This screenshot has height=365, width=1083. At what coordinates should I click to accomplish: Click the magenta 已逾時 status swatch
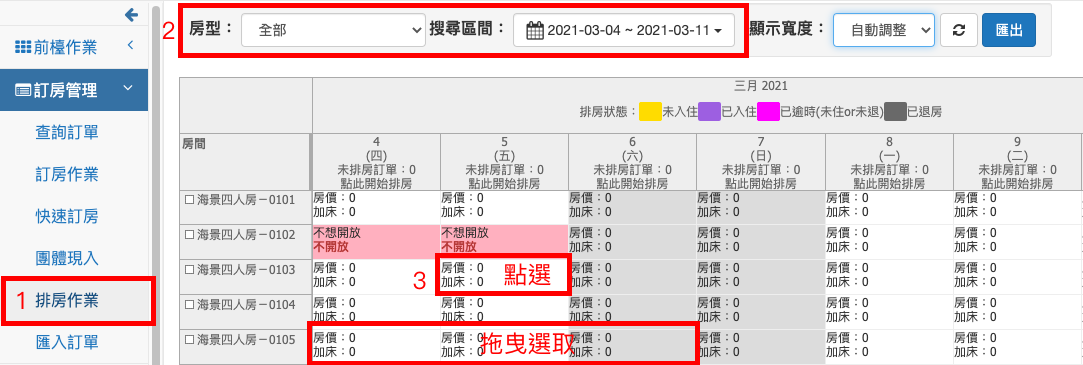769,111
